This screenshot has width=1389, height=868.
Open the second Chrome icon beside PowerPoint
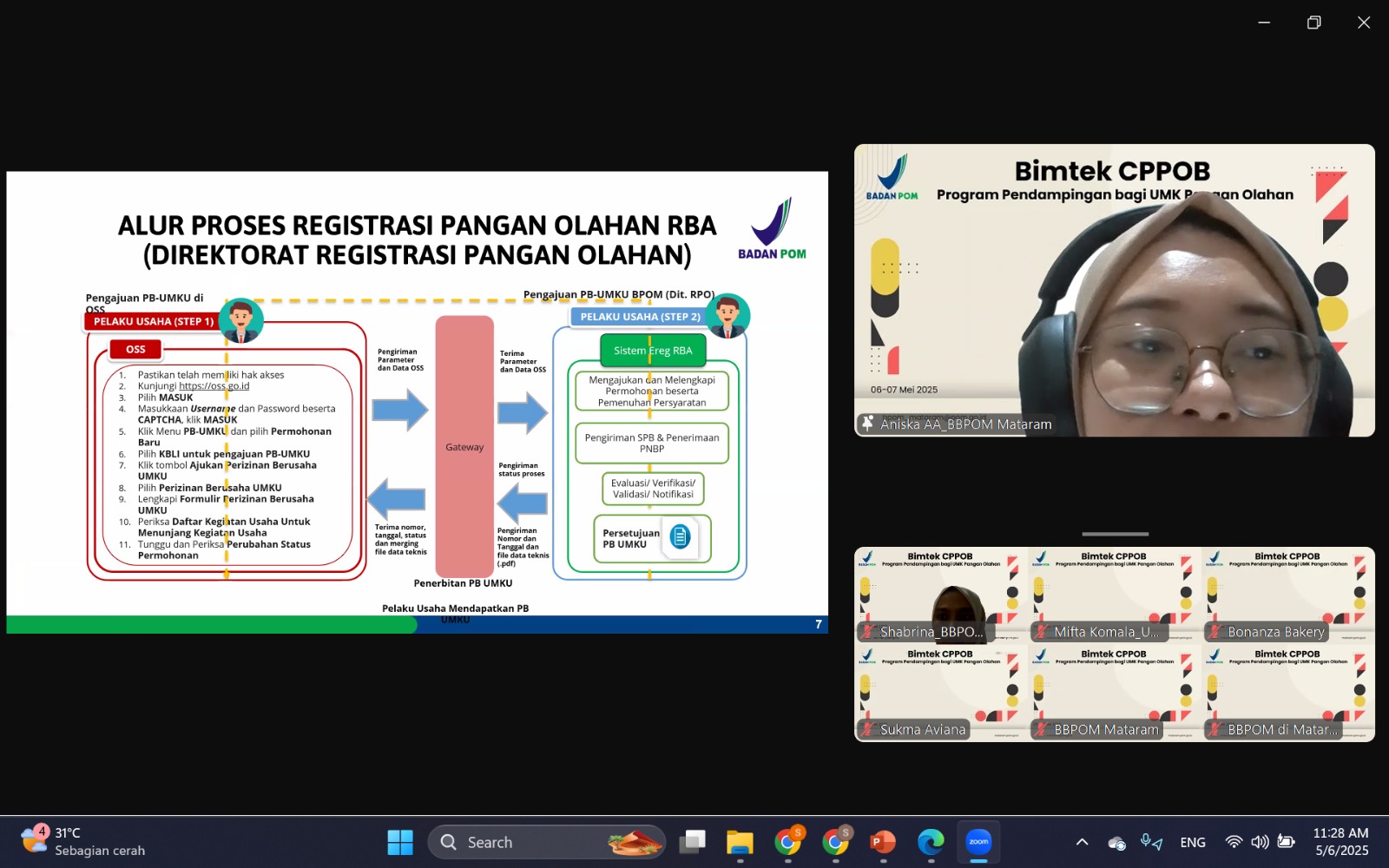836,842
